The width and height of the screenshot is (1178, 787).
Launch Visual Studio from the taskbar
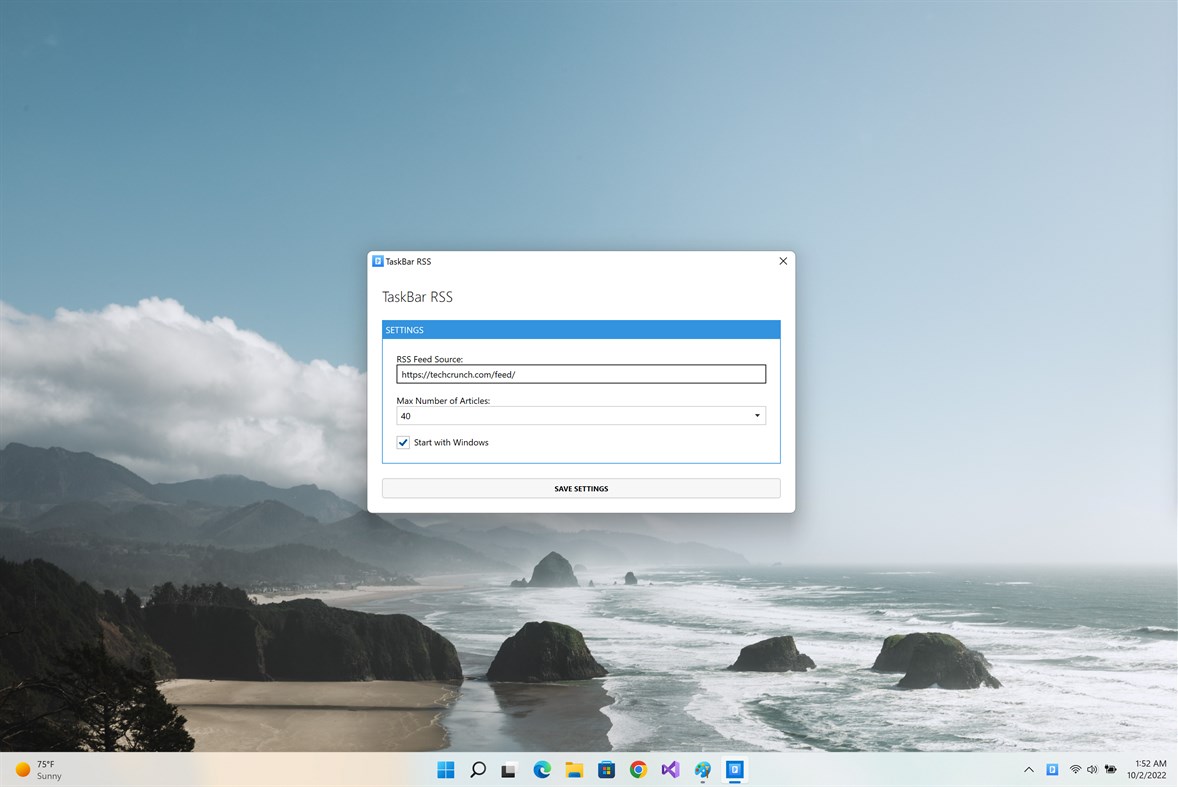670,770
